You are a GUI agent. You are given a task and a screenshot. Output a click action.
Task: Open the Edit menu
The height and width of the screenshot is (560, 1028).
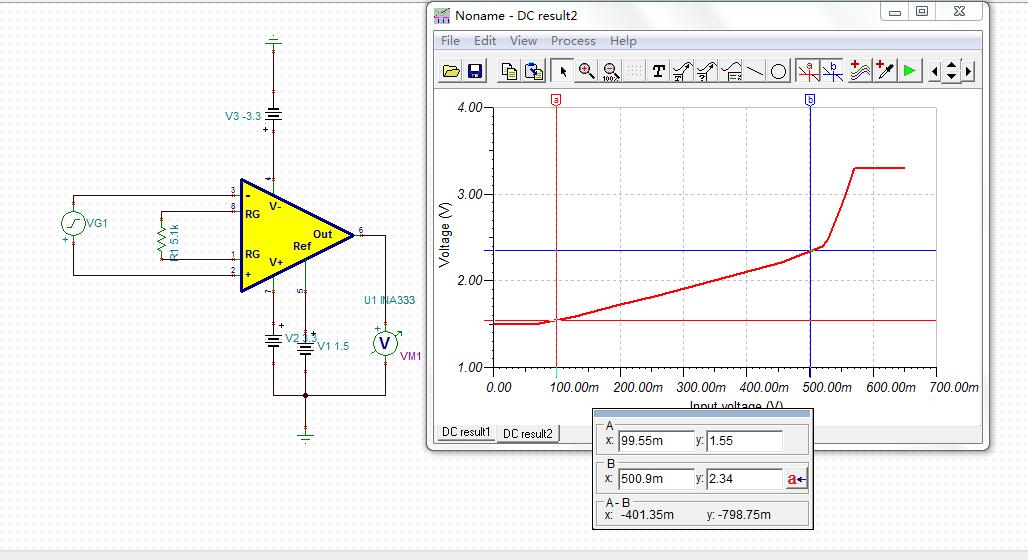click(485, 41)
